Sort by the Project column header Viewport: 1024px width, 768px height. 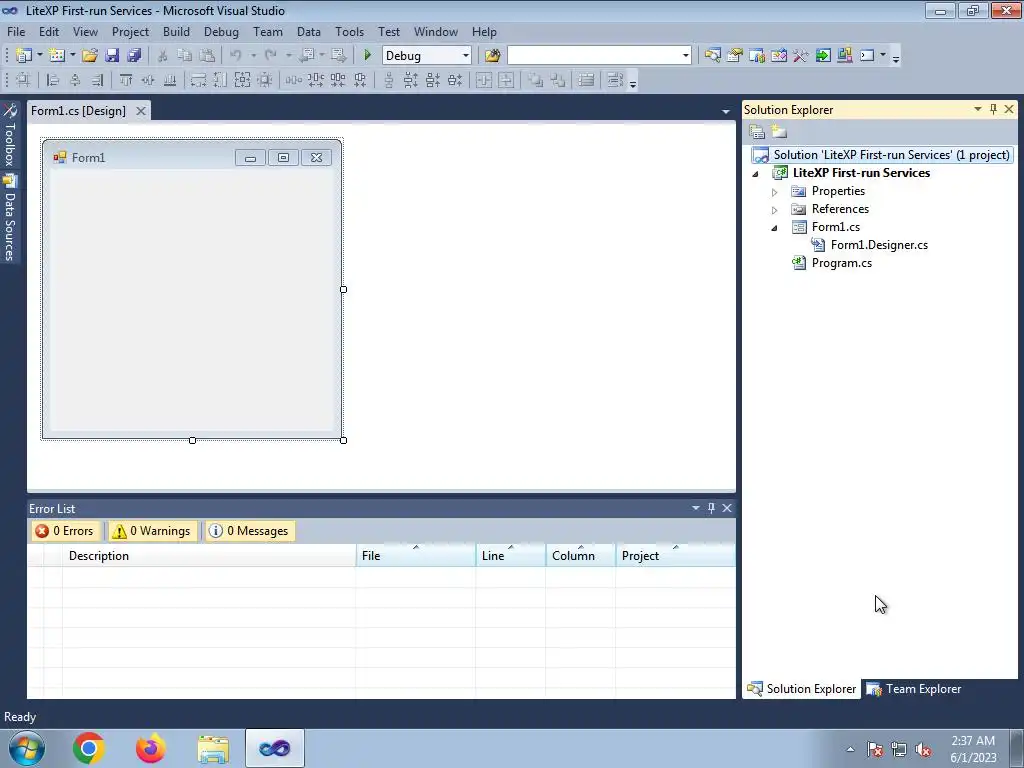tap(675, 556)
